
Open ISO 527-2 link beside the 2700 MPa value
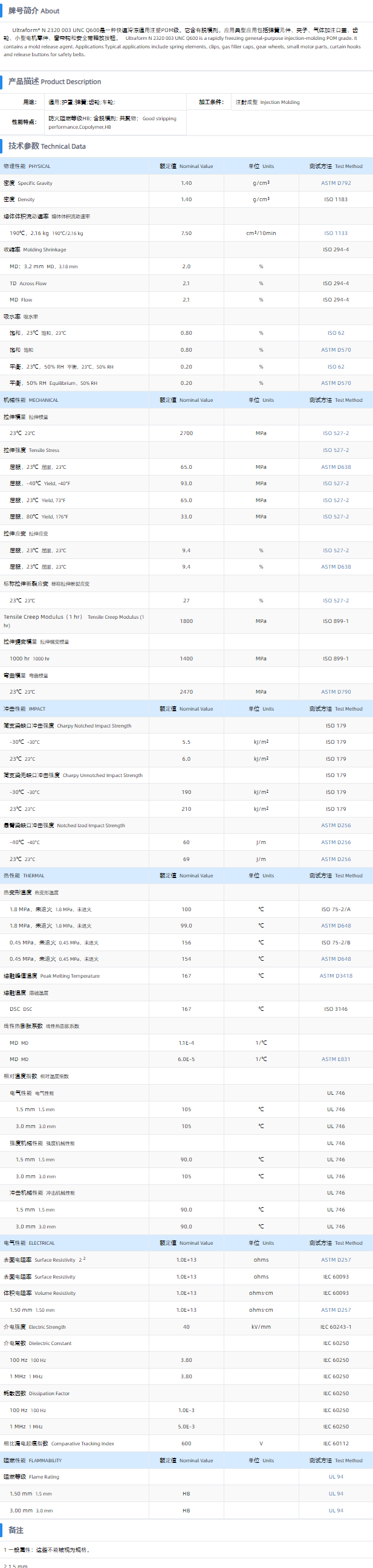click(x=336, y=433)
